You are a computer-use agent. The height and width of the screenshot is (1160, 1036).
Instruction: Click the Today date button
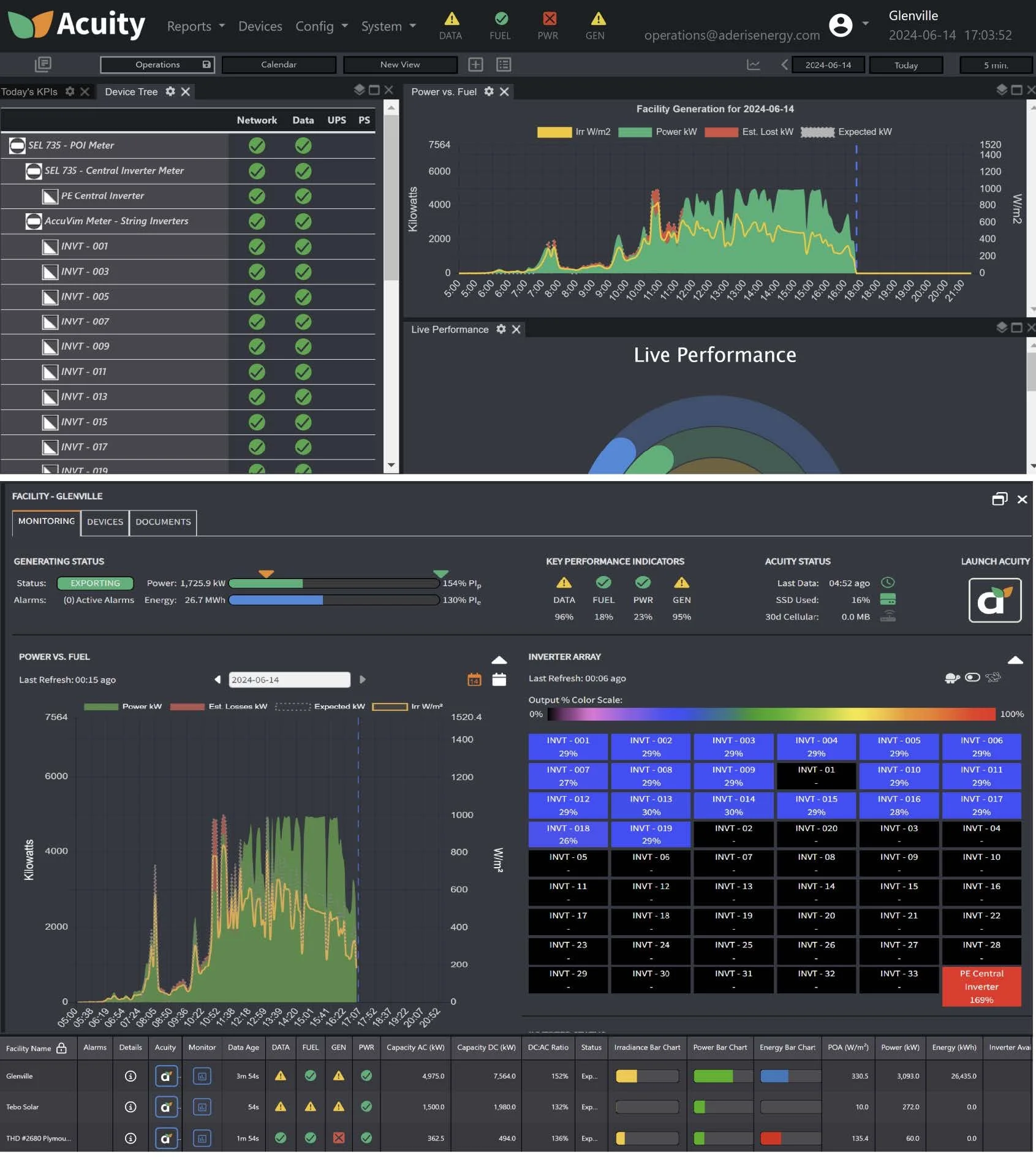[x=906, y=65]
